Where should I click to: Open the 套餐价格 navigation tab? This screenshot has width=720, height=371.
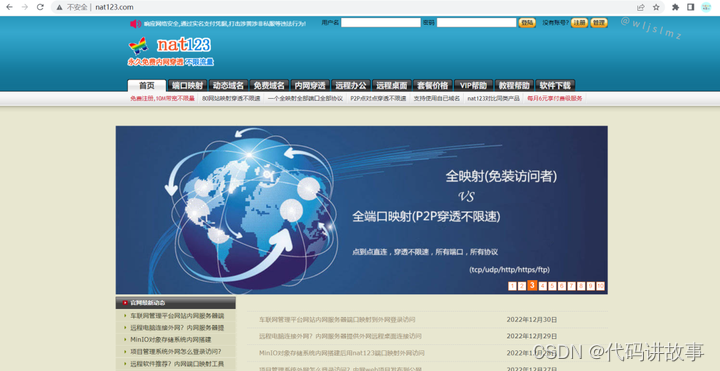(x=433, y=85)
